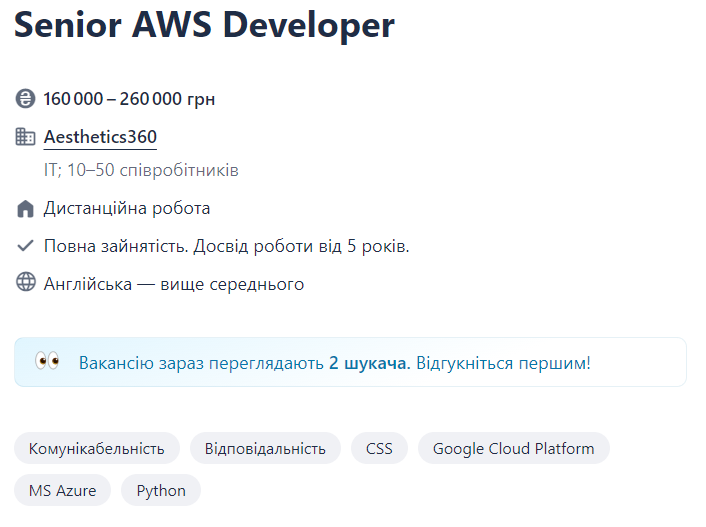This screenshot has height=527, width=706.
Task: Click the banner saying 2 шукача are viewing
Action: tap(334, 362)
